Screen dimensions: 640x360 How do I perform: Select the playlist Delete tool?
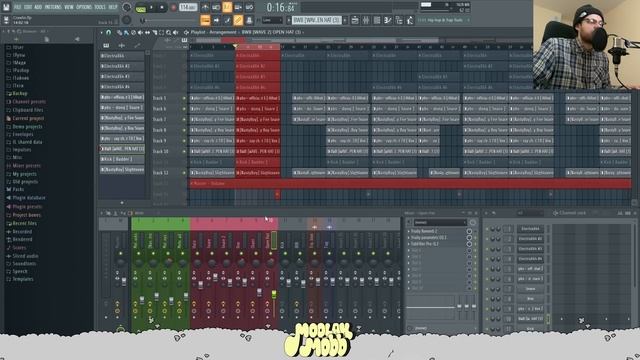click(133, 32)
